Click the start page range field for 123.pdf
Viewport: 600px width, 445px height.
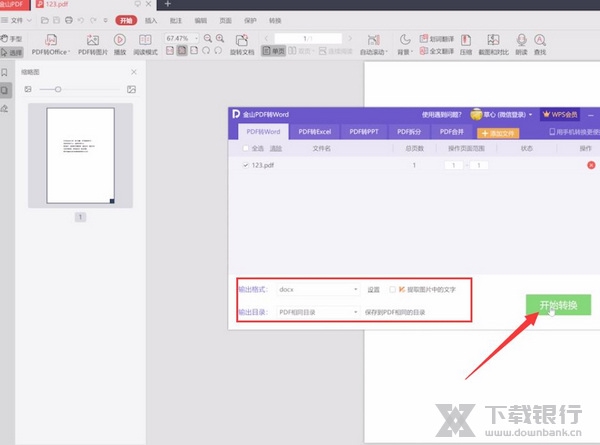[x=454, y=165]
